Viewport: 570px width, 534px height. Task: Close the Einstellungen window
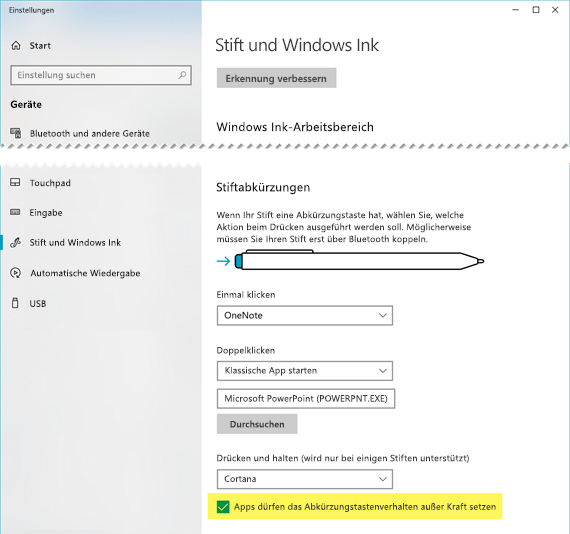tap(555, 10)
